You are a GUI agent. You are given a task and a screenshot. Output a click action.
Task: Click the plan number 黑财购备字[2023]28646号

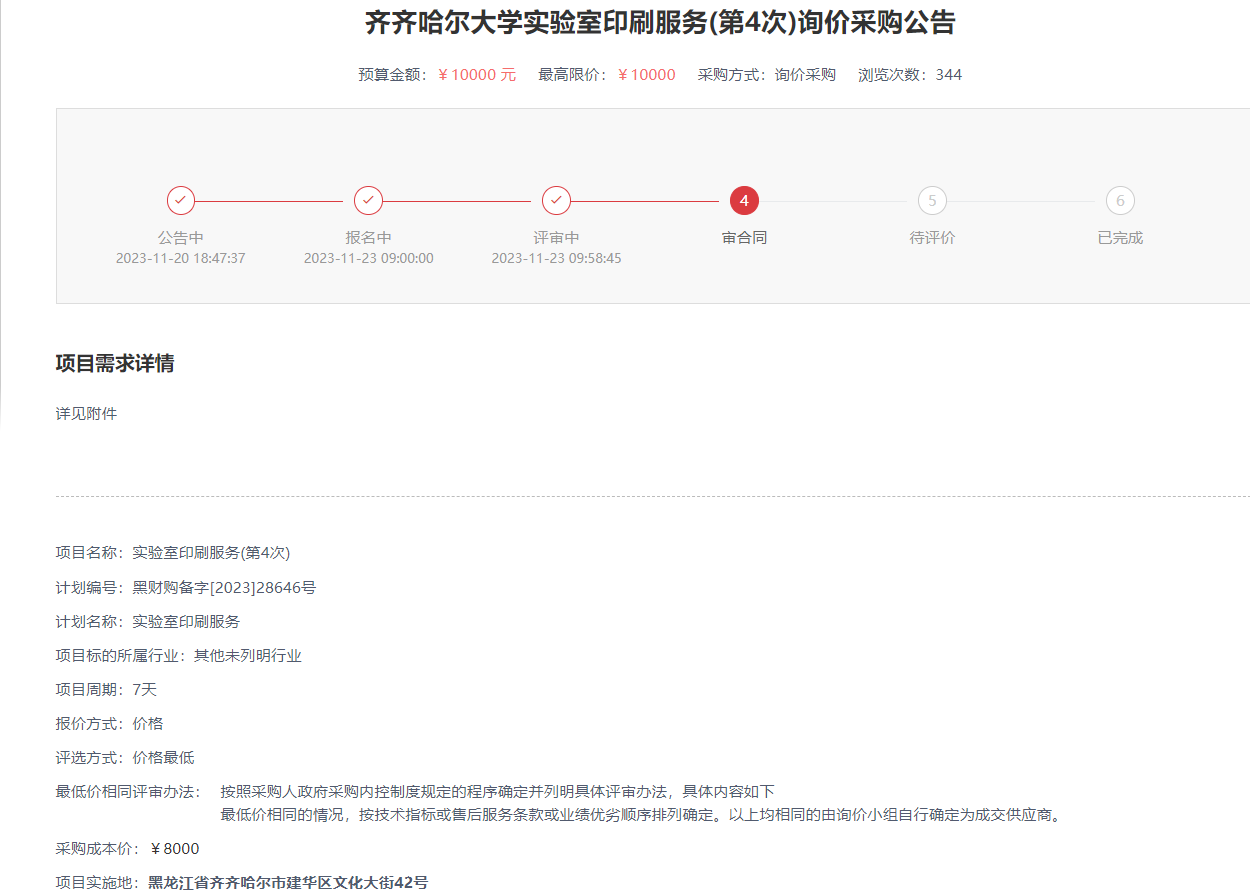point(224,587)
